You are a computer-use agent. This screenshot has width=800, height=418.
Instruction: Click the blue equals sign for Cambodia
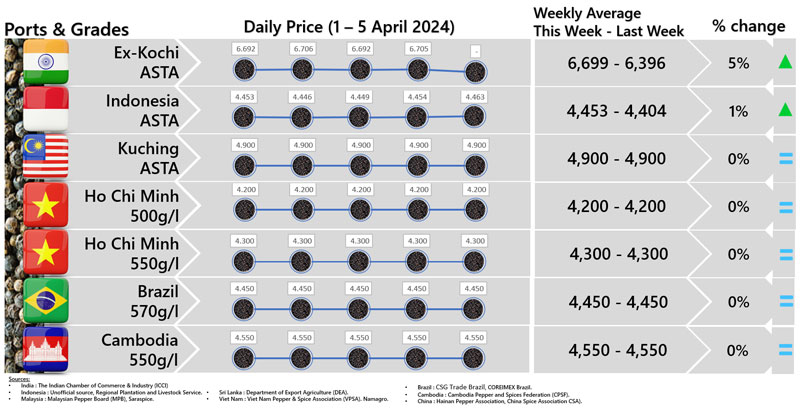pos(785,349)
